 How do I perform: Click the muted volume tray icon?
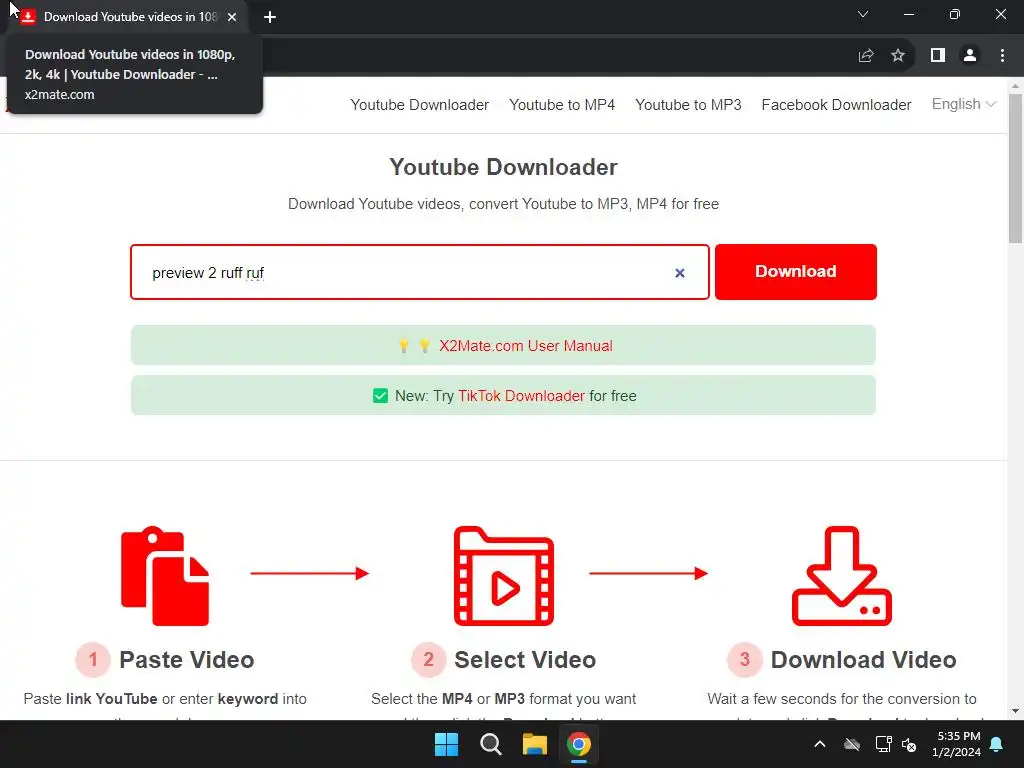[909, 744]
